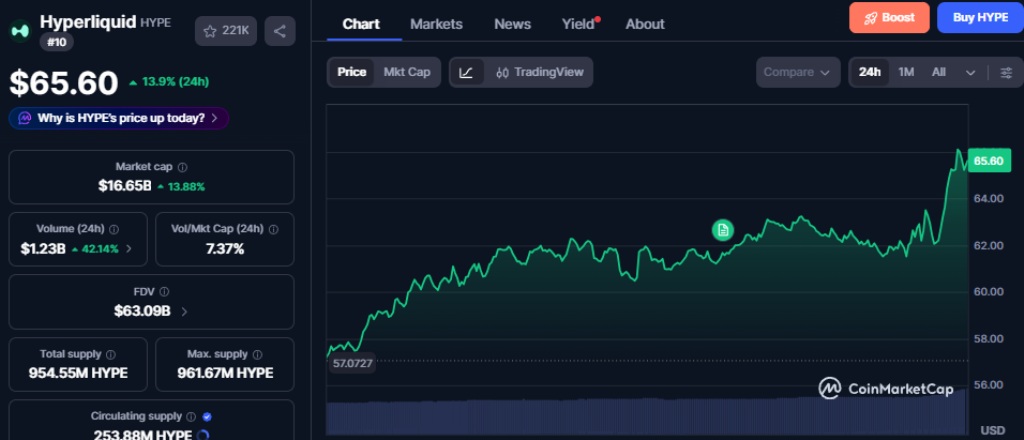Click the #10 rank badge
The height and width of the screenshot is (440, 1024).
[57, 42]
